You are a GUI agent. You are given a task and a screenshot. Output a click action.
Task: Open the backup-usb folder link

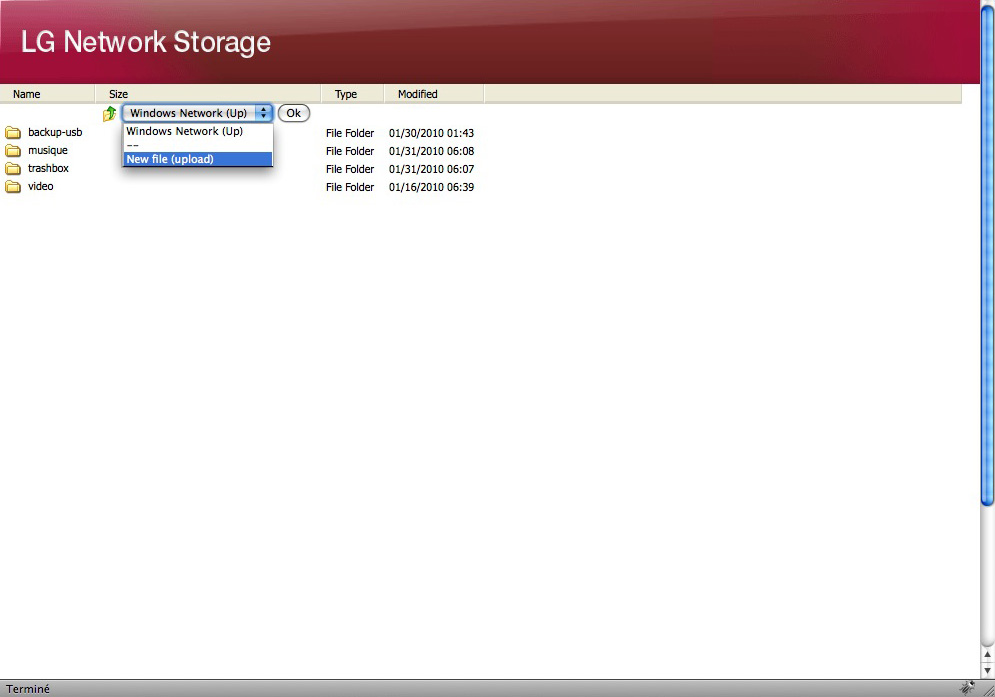[55, 133]
